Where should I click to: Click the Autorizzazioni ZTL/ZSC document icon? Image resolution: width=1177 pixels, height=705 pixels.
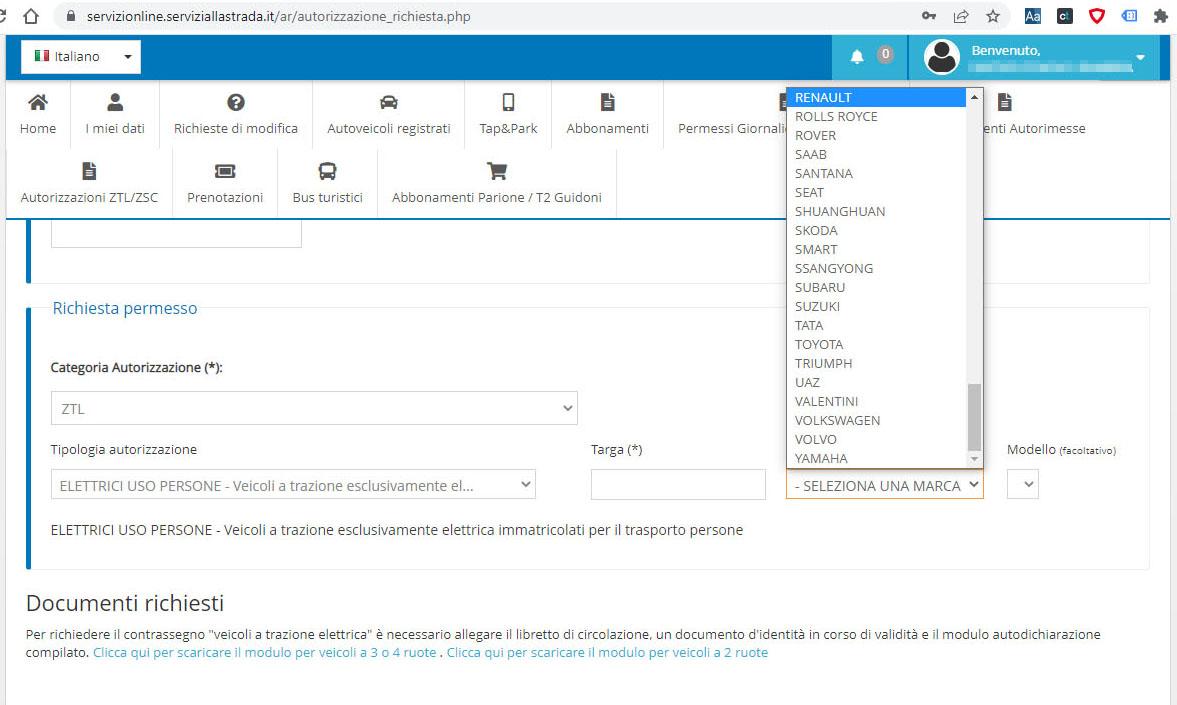coord(89,171)
